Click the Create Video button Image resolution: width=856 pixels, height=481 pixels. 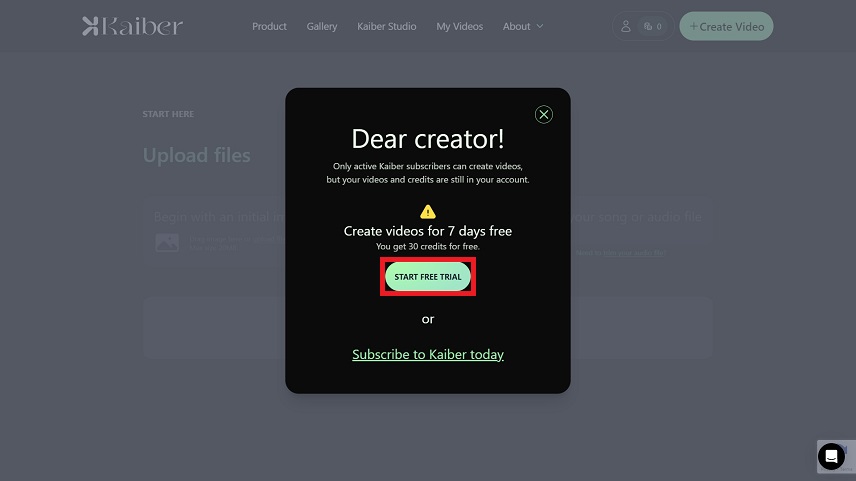726,26
